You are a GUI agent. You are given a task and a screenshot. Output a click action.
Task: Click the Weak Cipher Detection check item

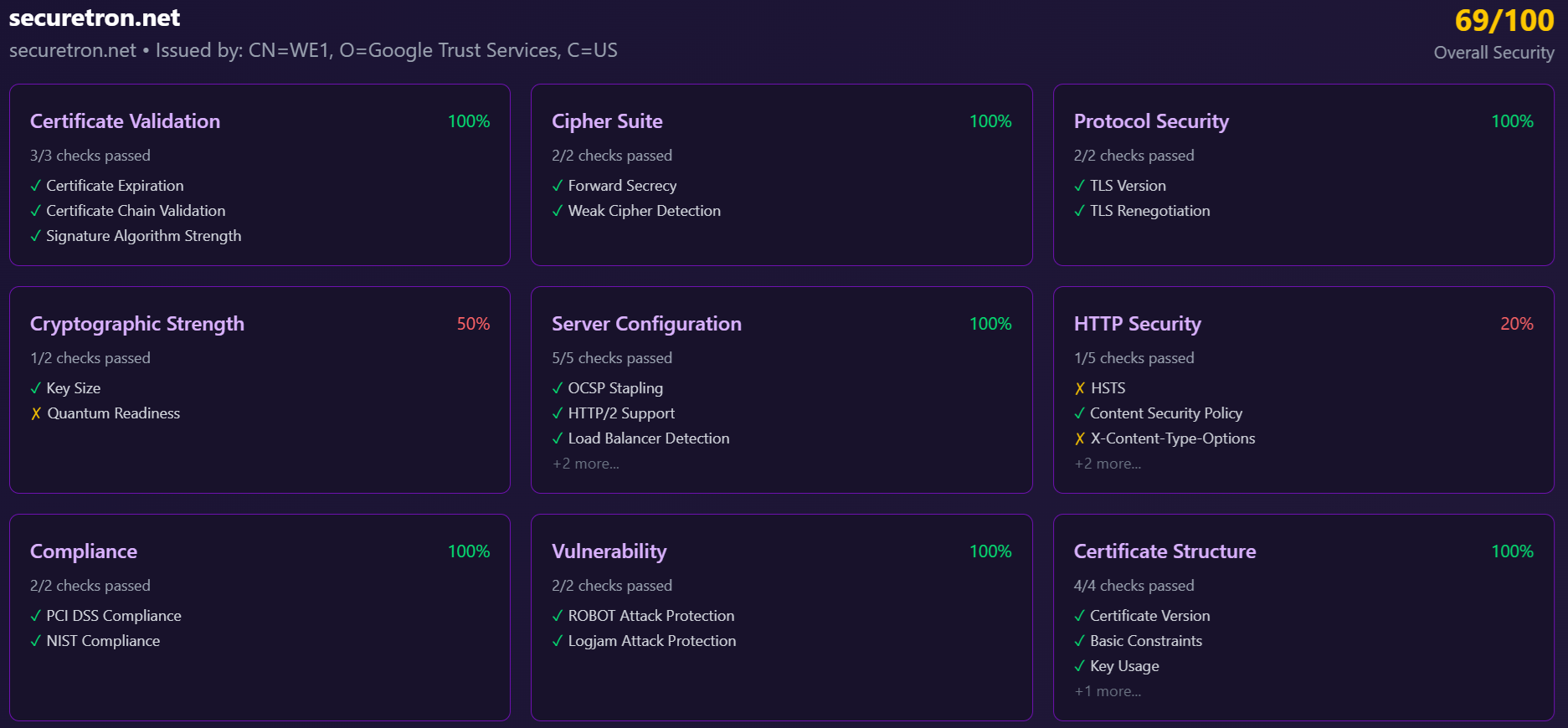coord(644,211)
